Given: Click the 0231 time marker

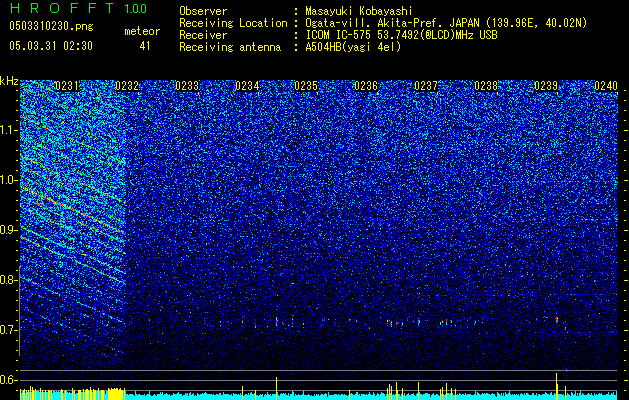Looking at the screenshot, I should 67,86.
